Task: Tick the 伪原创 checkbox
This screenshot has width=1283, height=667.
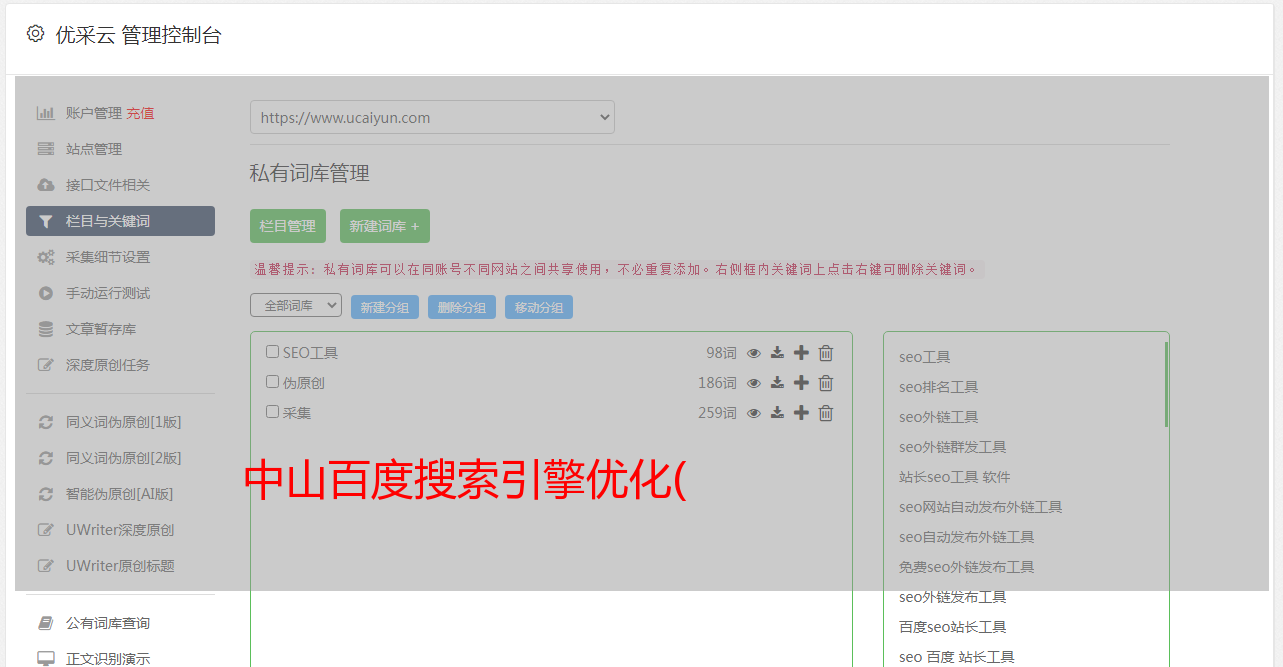Action: pyautogui.click(x=272, y=382)
